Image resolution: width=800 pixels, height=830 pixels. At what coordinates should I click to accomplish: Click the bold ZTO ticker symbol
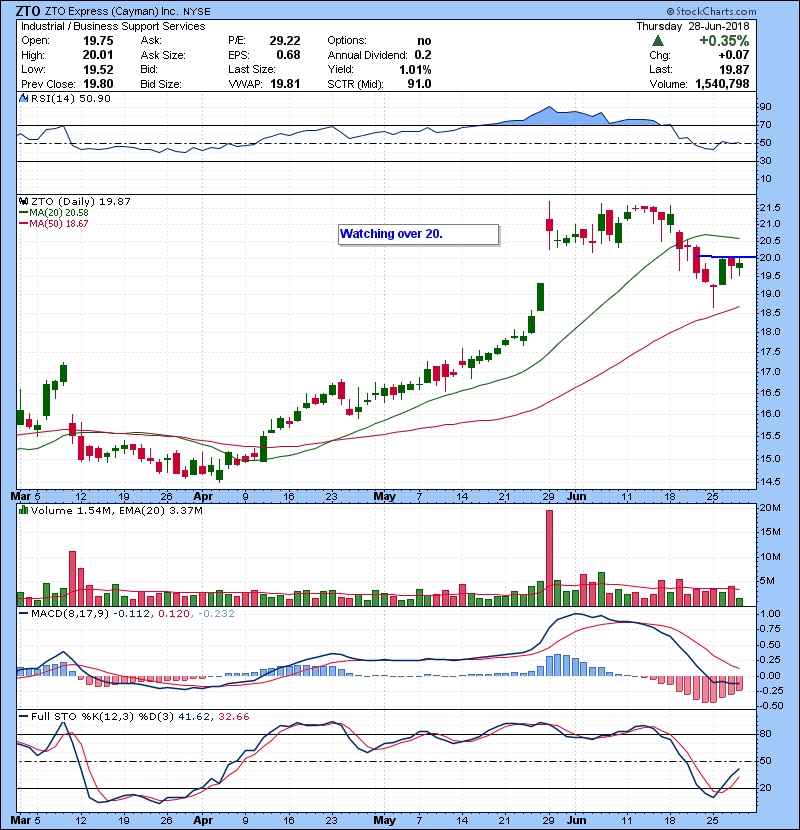[27, 10]
